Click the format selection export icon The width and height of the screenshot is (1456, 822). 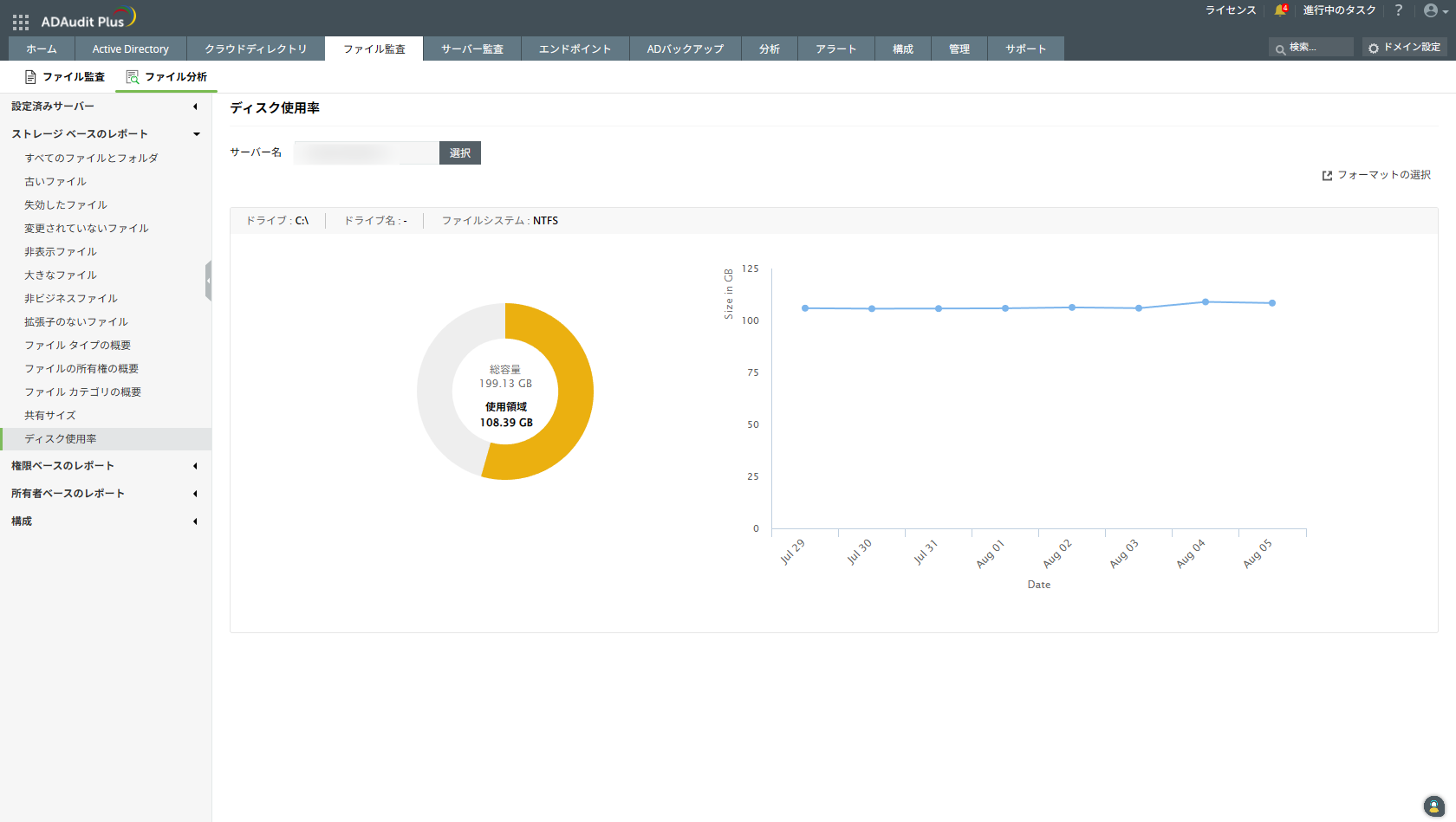click(x=1327, y=176)
